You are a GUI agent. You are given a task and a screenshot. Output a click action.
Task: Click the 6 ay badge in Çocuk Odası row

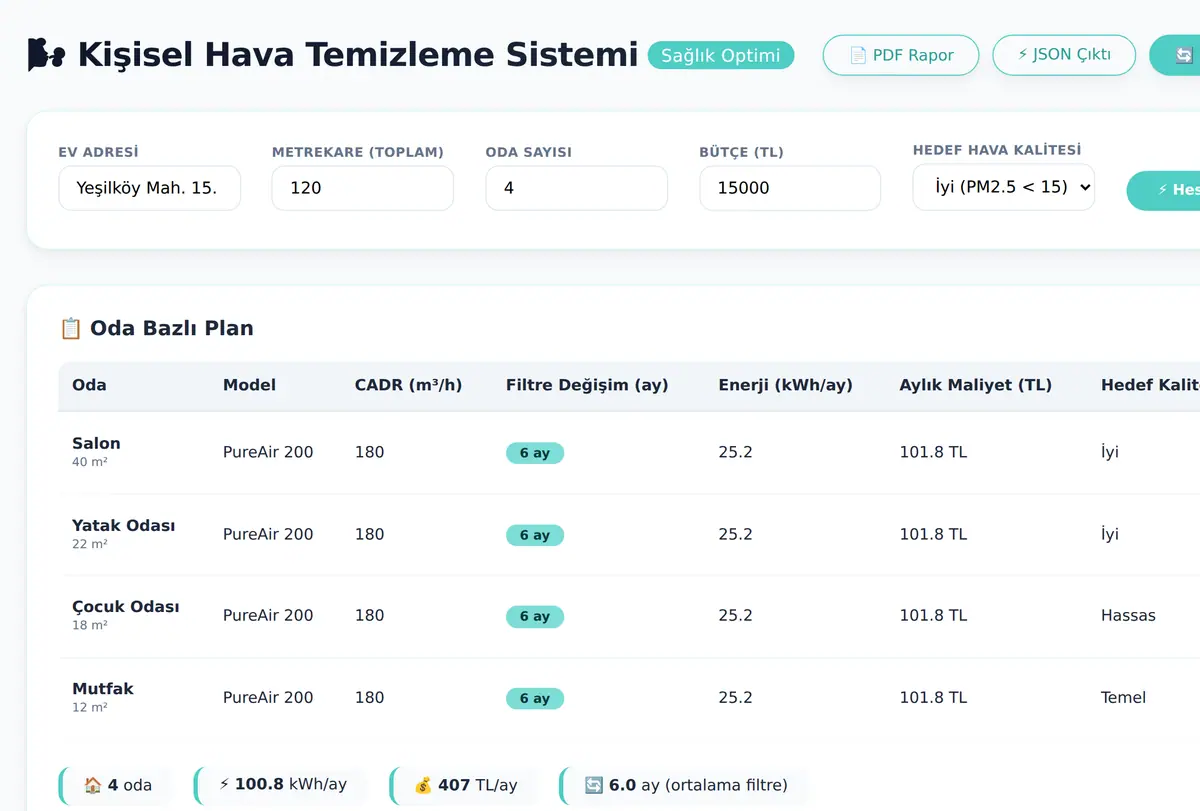tap(535, 617)
